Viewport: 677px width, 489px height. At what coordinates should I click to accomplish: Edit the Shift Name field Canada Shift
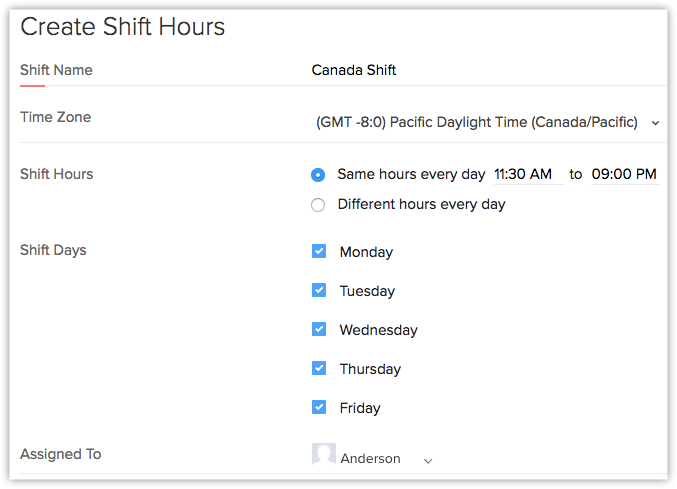pos(354,70)
